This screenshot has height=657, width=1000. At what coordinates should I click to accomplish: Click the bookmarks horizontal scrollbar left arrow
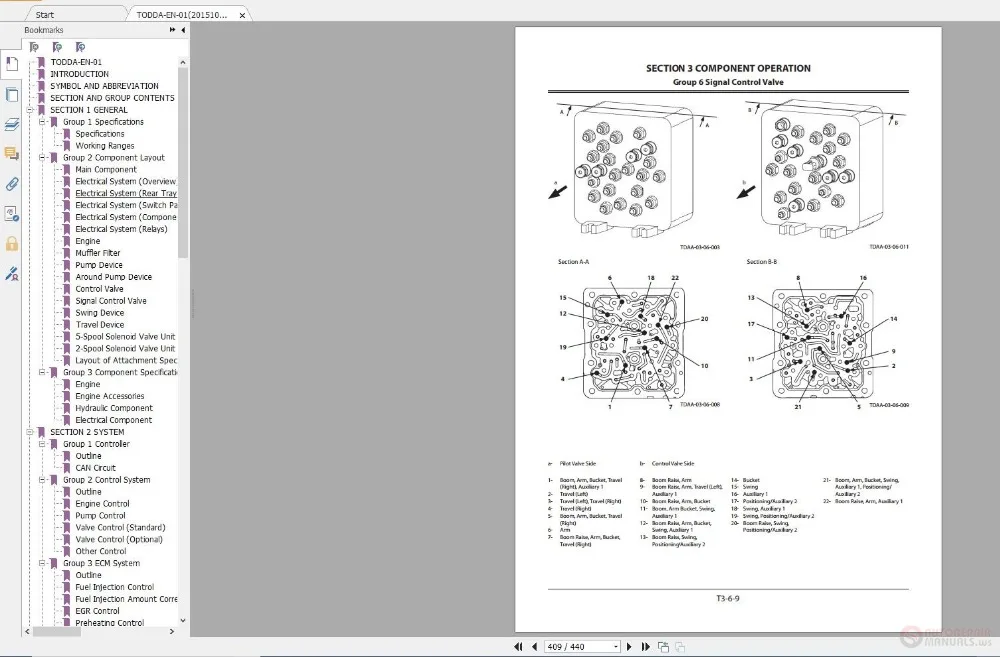coord(27,631)
